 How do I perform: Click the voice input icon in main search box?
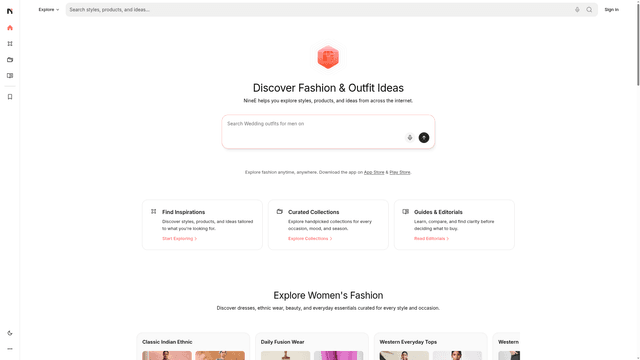[x=410, y=138]
